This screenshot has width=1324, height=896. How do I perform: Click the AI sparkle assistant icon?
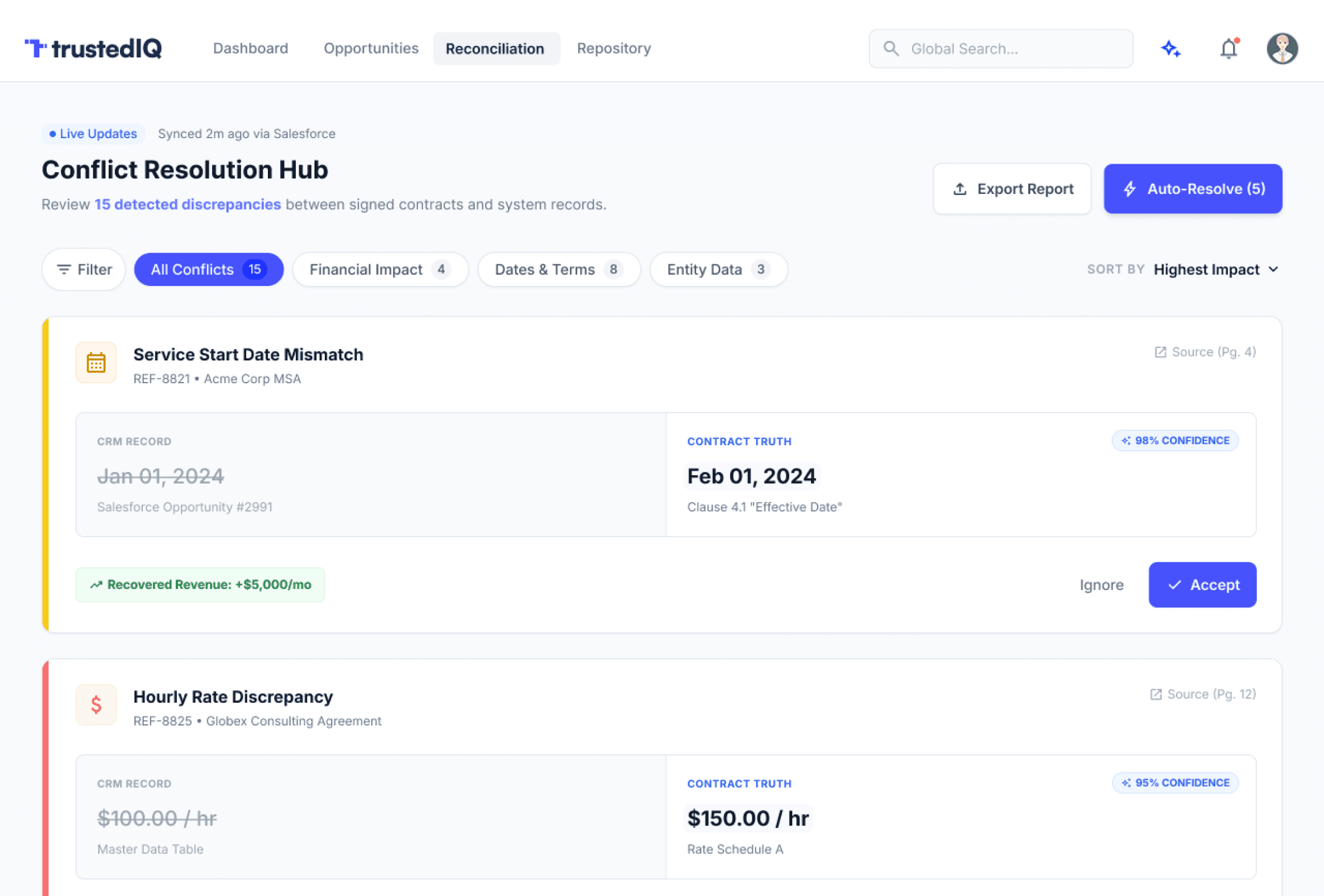point(1171,48)
